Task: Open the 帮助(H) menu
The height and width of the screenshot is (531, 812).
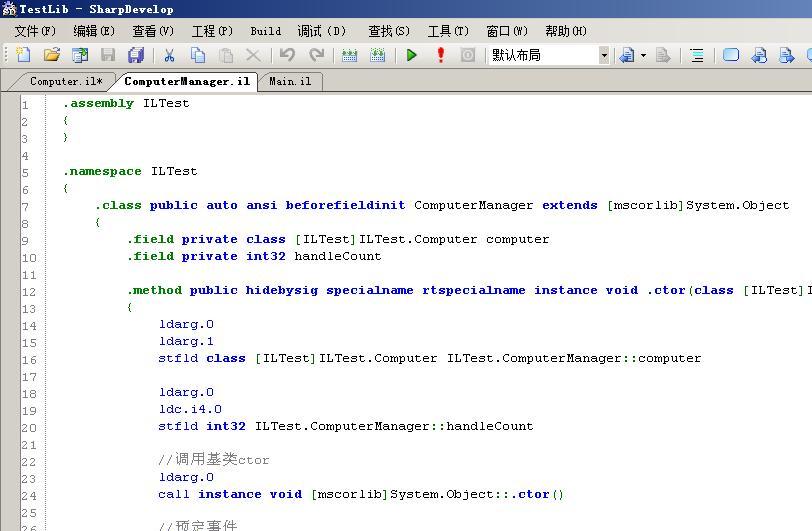Action: 566,31
